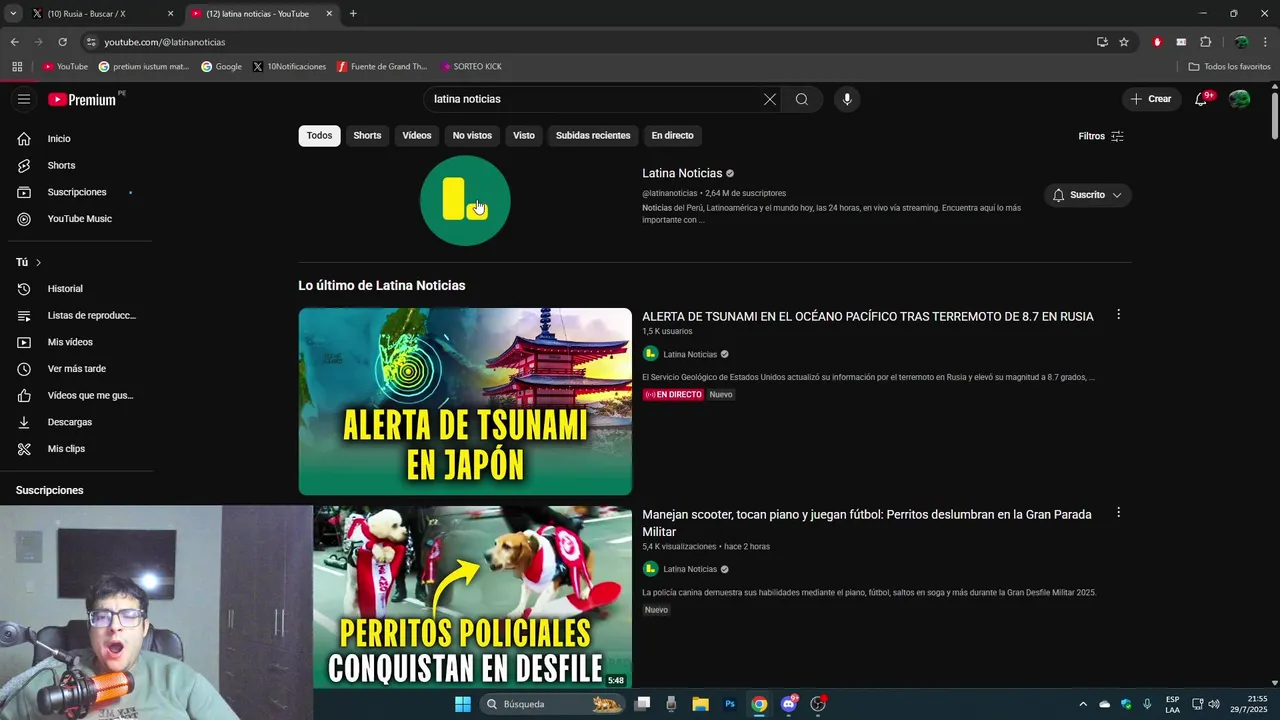
Task: Open the Chrome tab search dropdown arrow
Action: click(x=13, y=14)
